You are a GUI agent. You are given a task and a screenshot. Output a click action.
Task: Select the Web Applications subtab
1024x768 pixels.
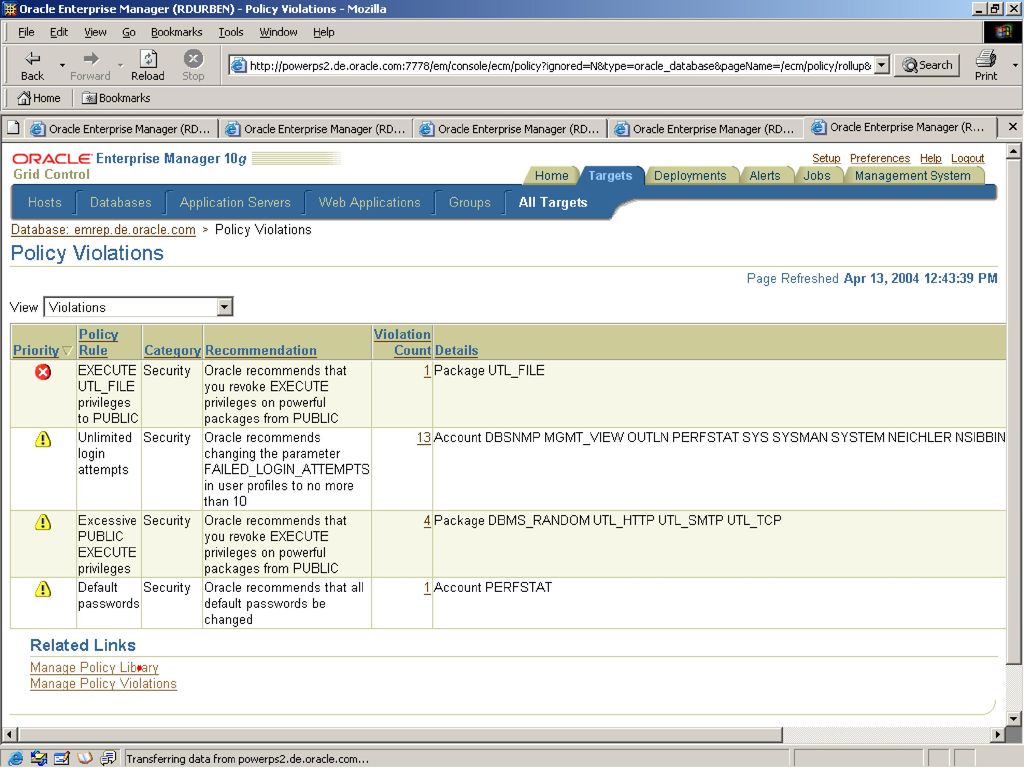click(370, 202)
